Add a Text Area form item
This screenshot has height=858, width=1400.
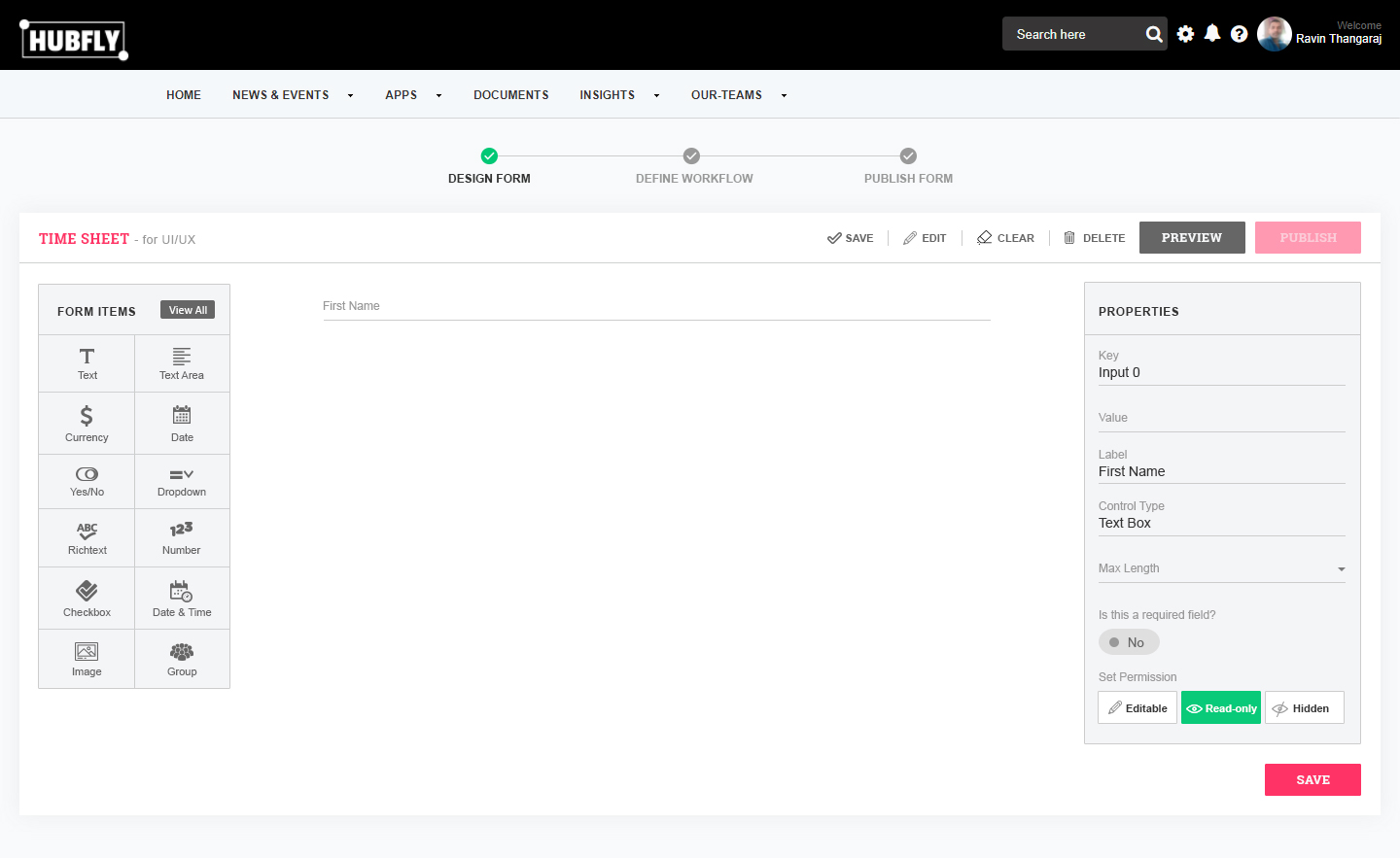pos(182,363)
